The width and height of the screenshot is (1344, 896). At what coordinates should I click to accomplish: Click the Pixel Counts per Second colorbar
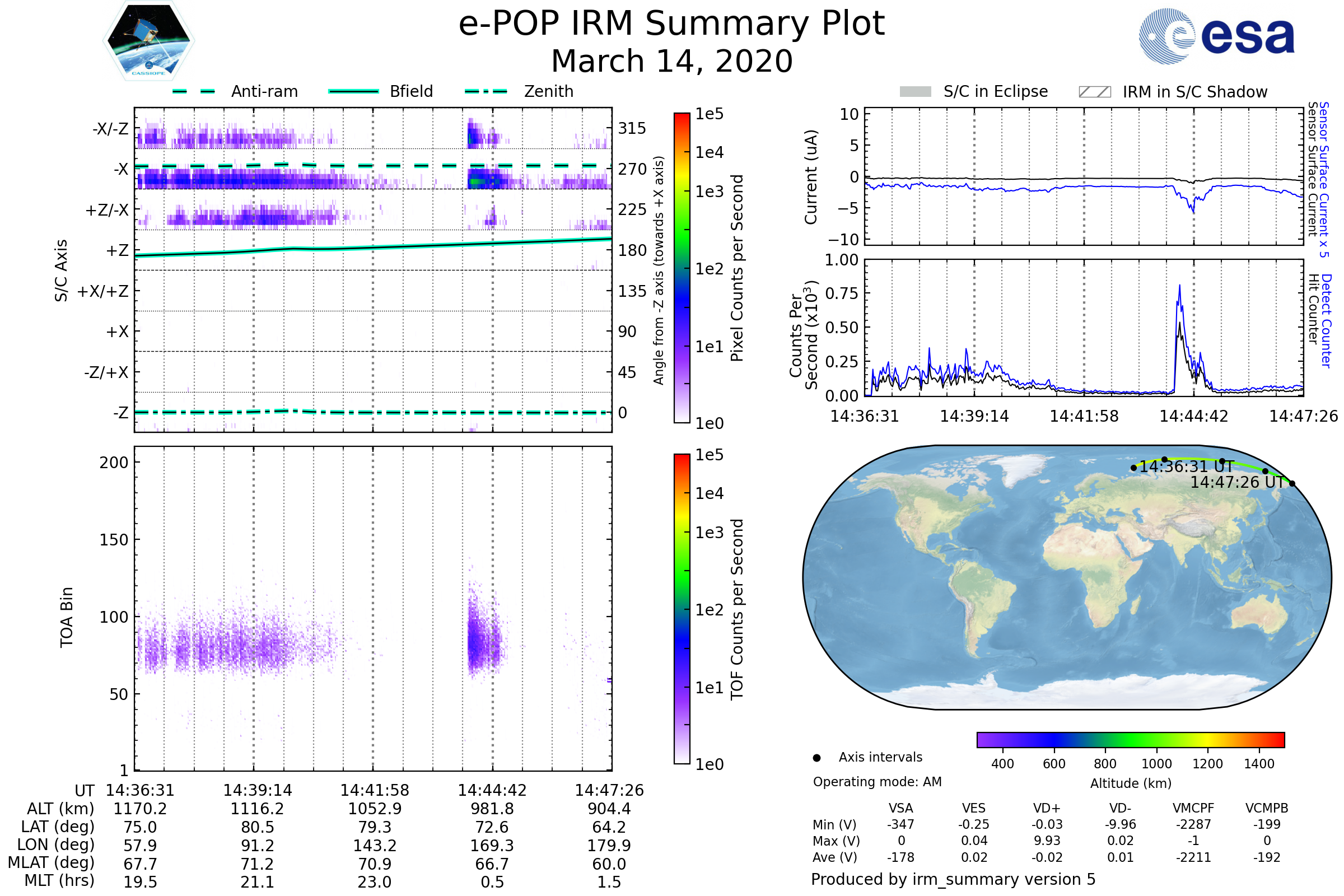tap(682, 268)
